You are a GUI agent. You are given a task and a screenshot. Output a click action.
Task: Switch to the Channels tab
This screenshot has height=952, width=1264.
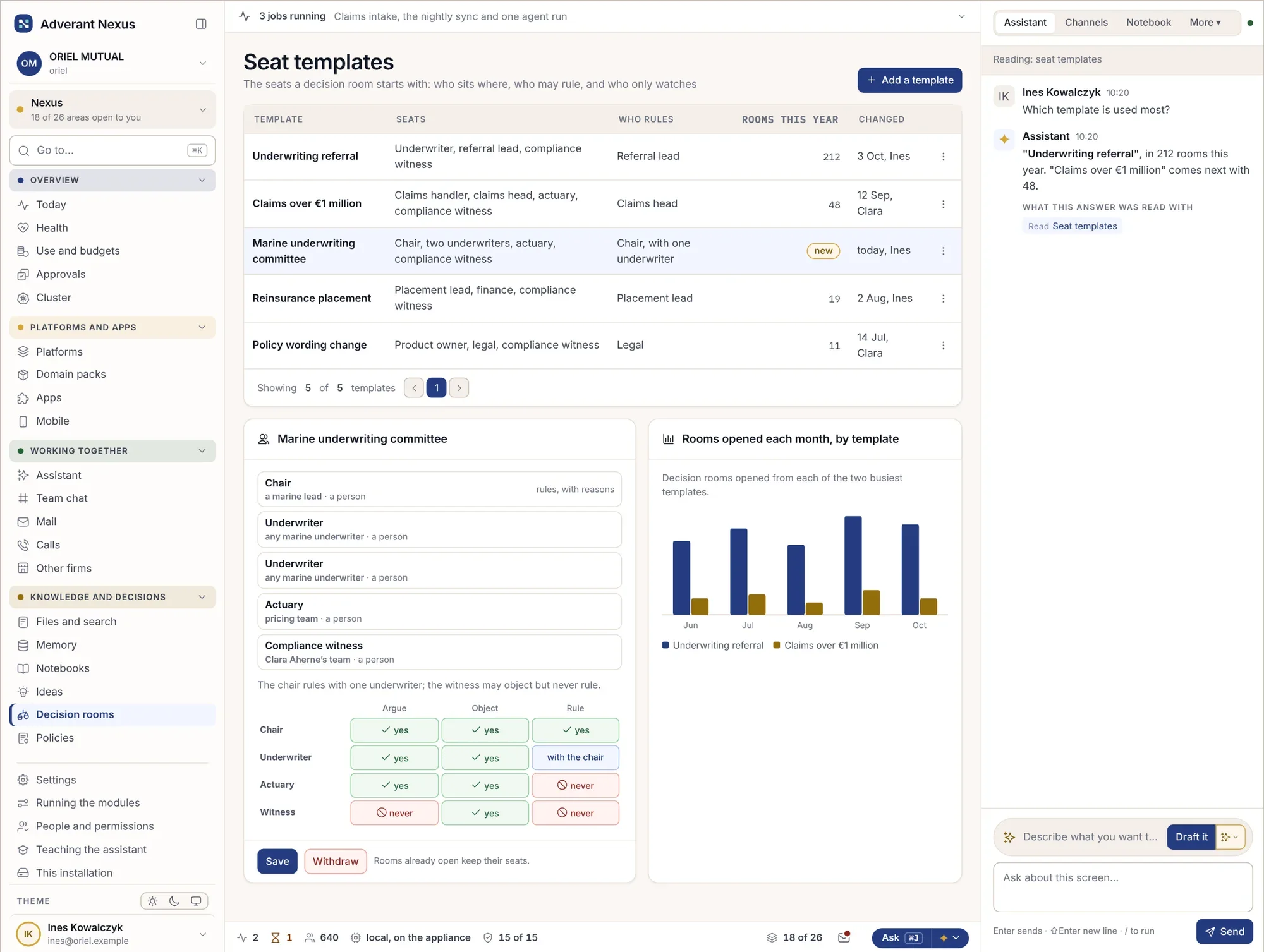click(1086, 23)
